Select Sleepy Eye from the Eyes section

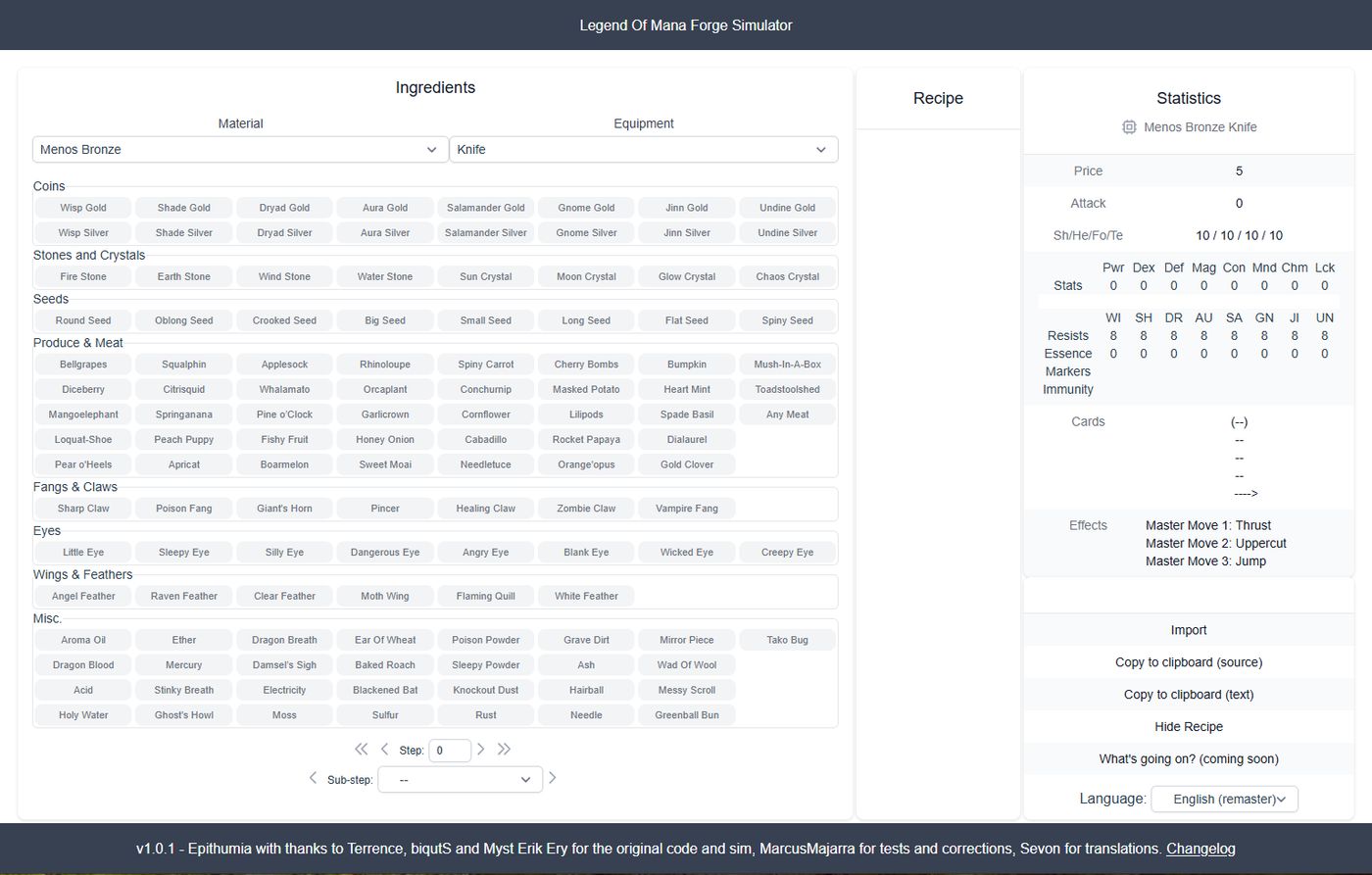coord(183,552)
